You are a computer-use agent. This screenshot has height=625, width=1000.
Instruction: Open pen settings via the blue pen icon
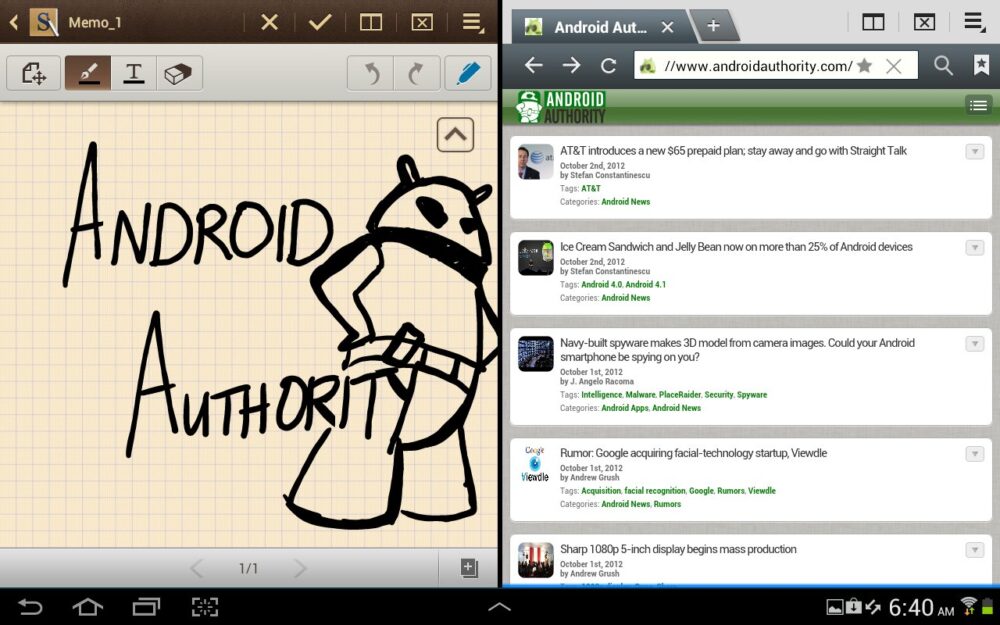coord(467,72)
